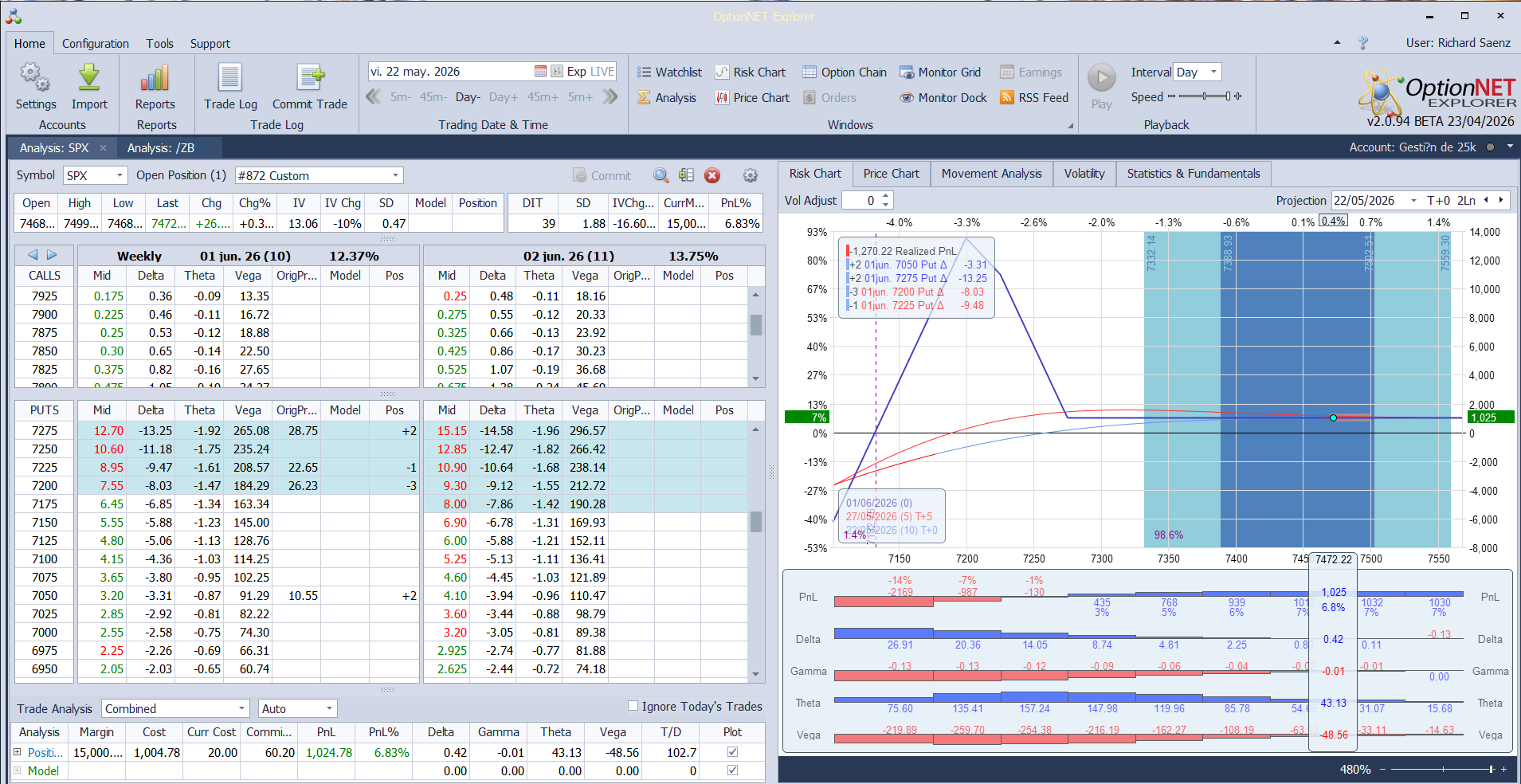Open the Auto dropdown in Trade Analysis
The width and height of the screenshot is (1521, 784).
tap(329, 708)
